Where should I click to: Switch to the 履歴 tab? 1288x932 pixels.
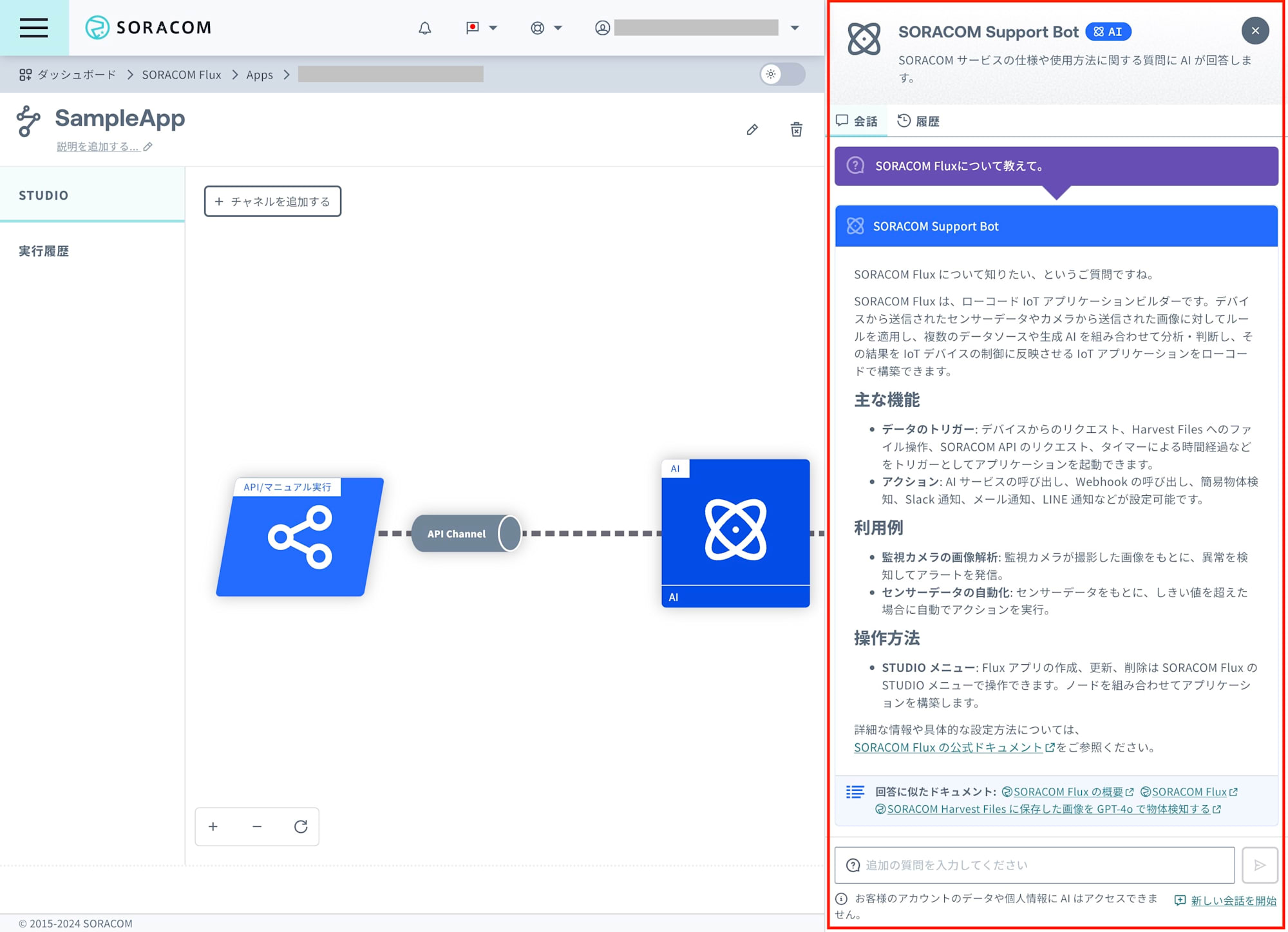[919, 121]
